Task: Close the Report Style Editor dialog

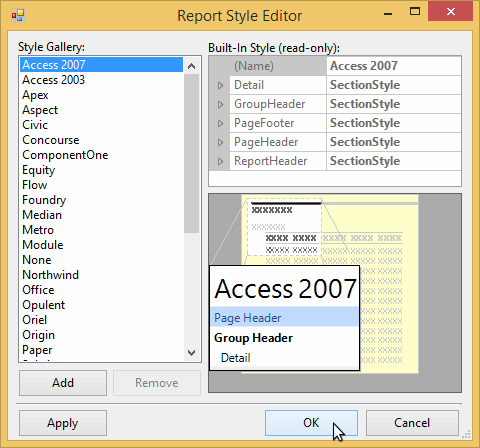Action: click(451, 12)
